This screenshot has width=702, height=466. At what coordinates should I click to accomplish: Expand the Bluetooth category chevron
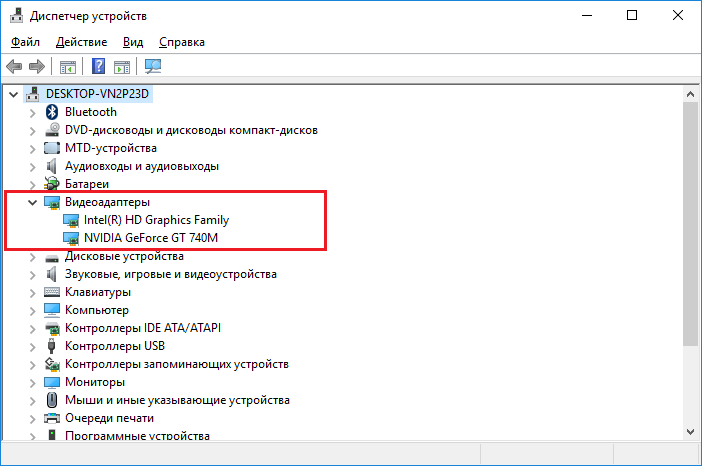point(32,112)
